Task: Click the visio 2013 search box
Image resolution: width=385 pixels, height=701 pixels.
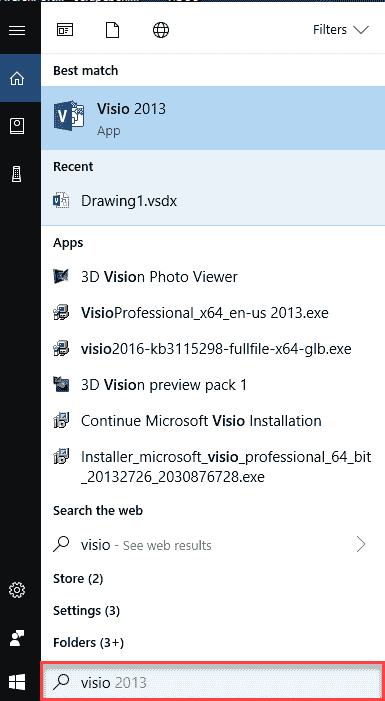Action: (213, 682)
